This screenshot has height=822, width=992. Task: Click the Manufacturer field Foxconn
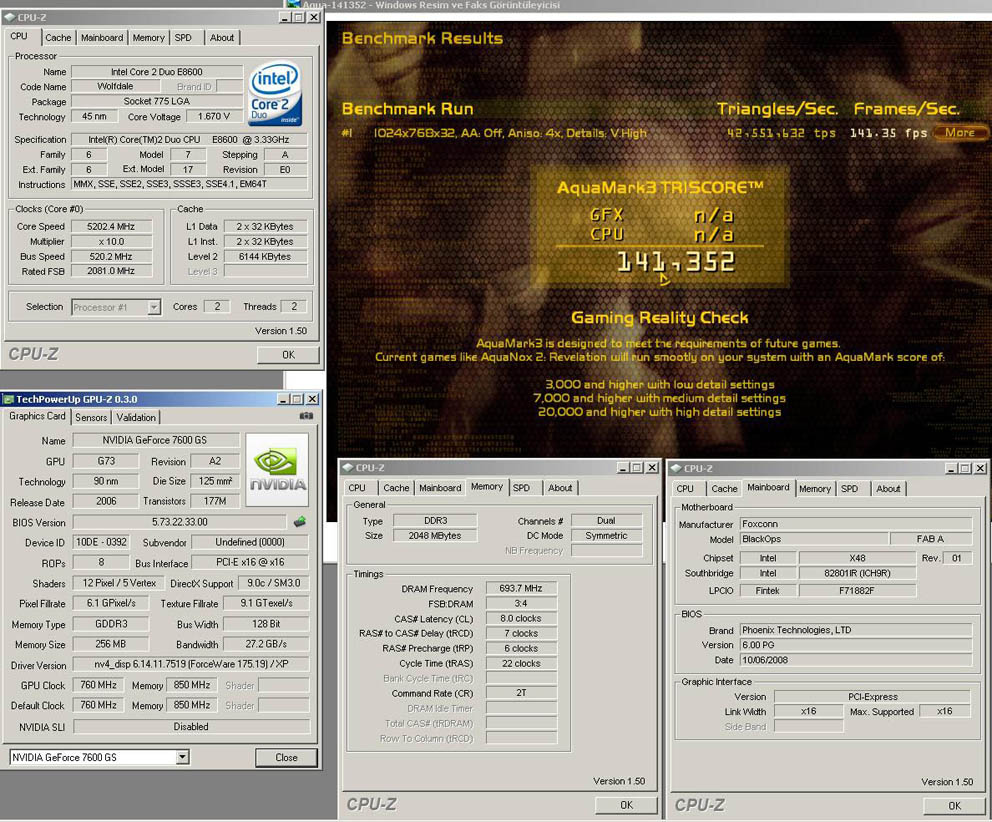(856, 524)
